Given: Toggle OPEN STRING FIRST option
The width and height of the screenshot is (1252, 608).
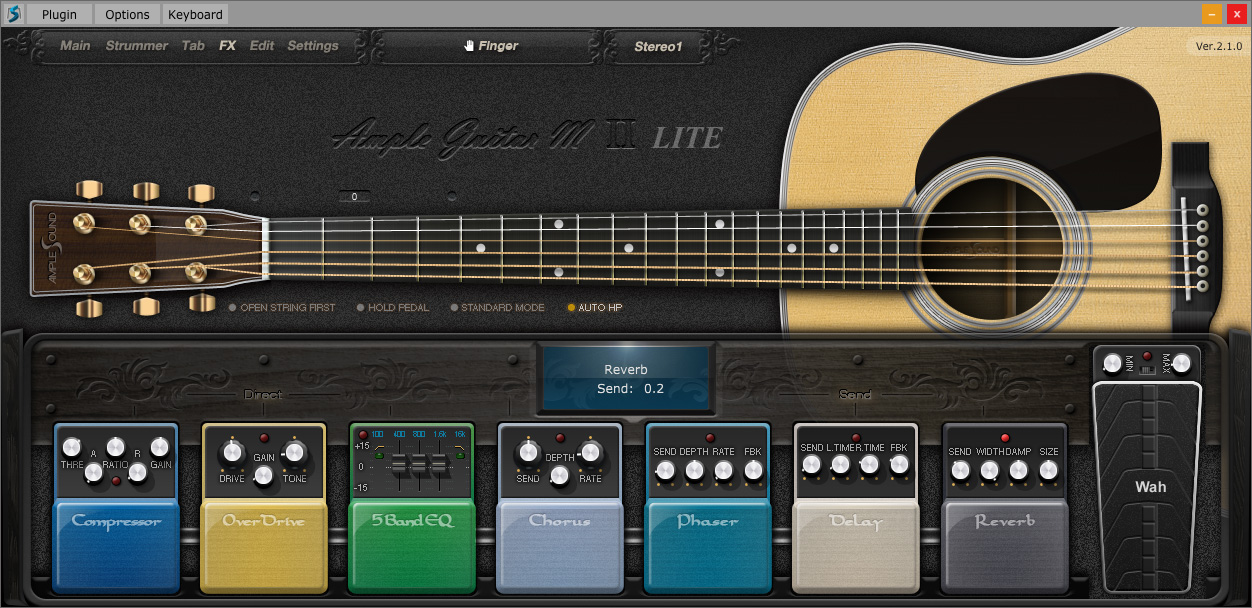Looking at the screenshot, I should coord(282,308).
